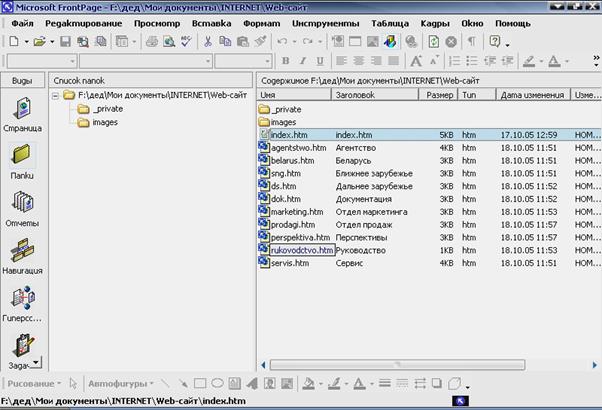Open the Таблица menu
602x410 pixels.
(x=390, y=23)
